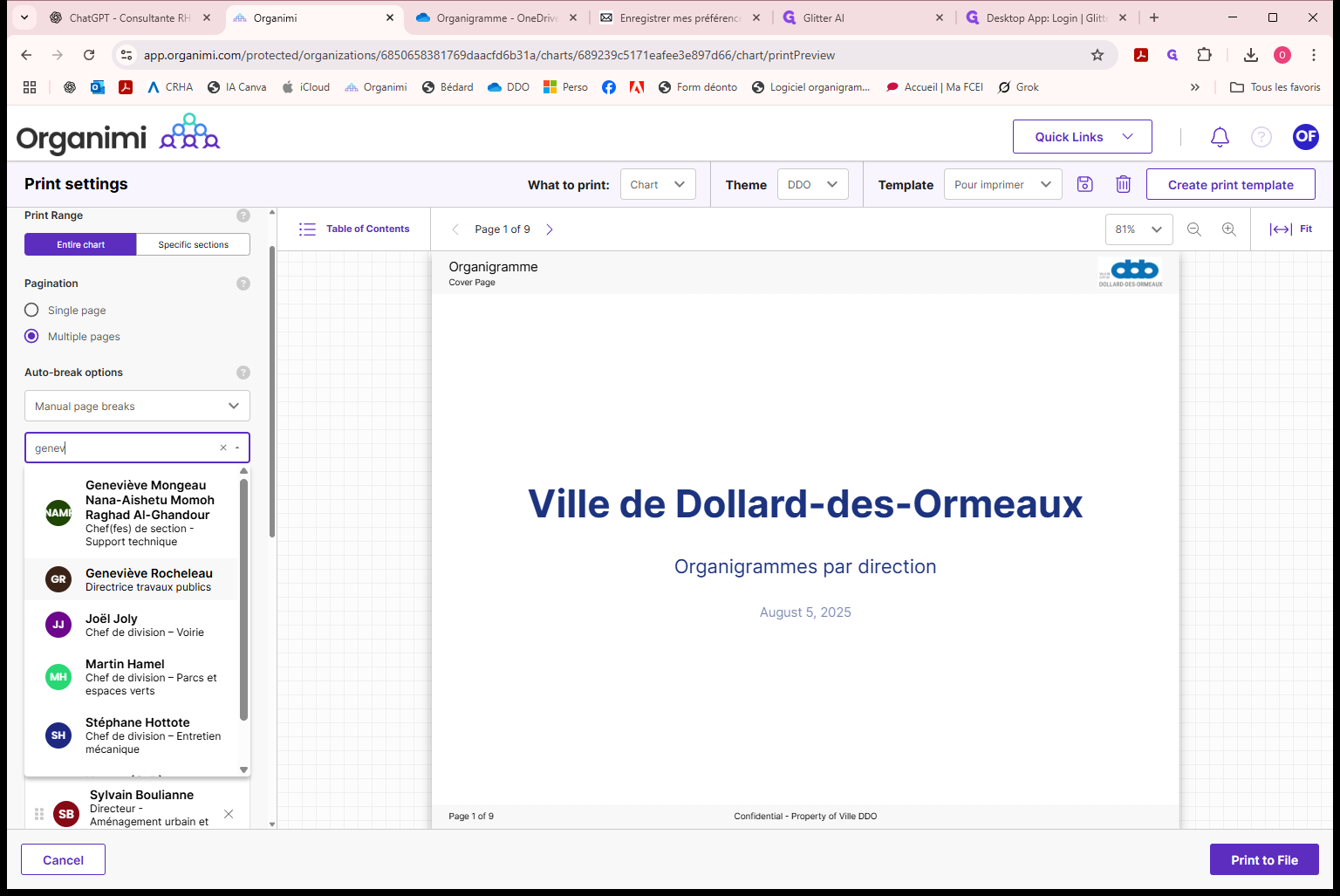Open a new browser tab
Viewport: 1340px width, 896px height.
coord(1154,17)
